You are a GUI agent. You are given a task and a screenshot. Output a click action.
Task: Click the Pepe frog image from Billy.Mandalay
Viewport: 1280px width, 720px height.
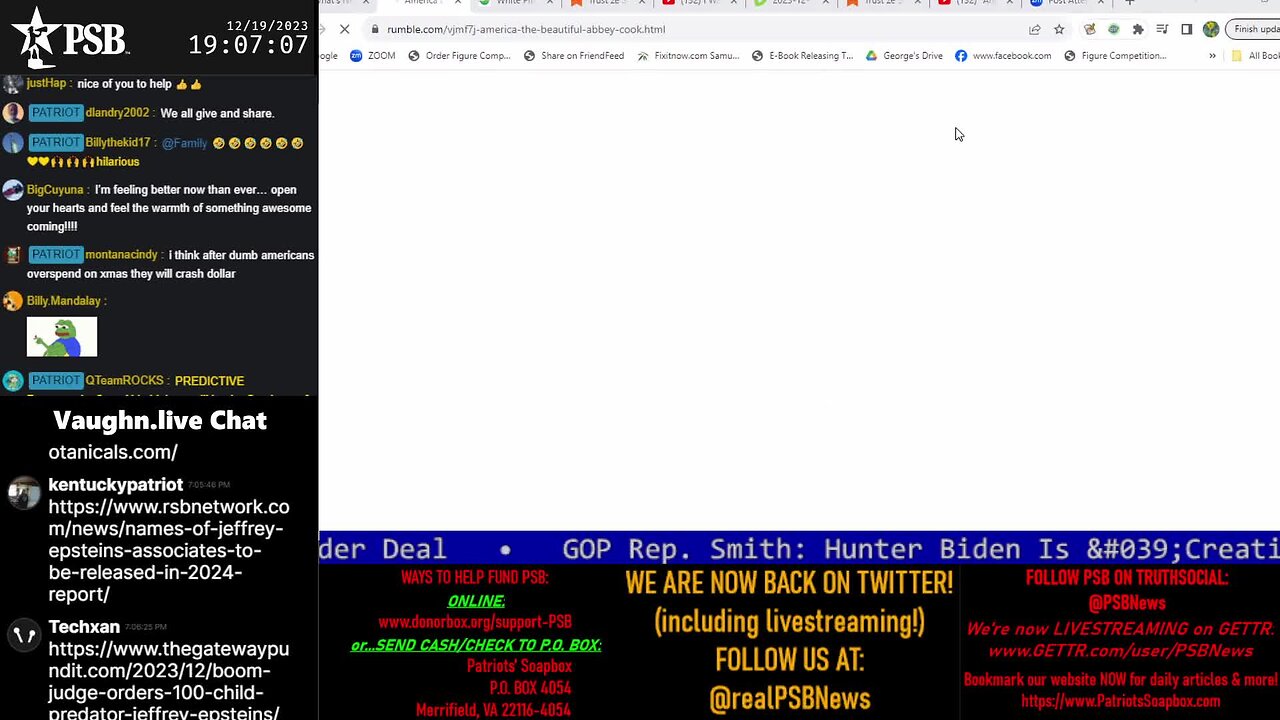(62, 337)
